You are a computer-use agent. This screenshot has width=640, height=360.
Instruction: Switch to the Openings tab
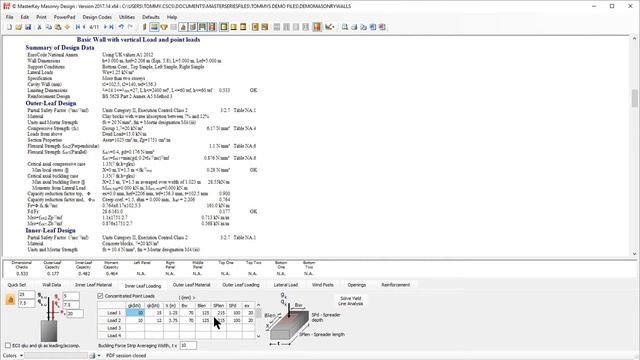(357, 285)
